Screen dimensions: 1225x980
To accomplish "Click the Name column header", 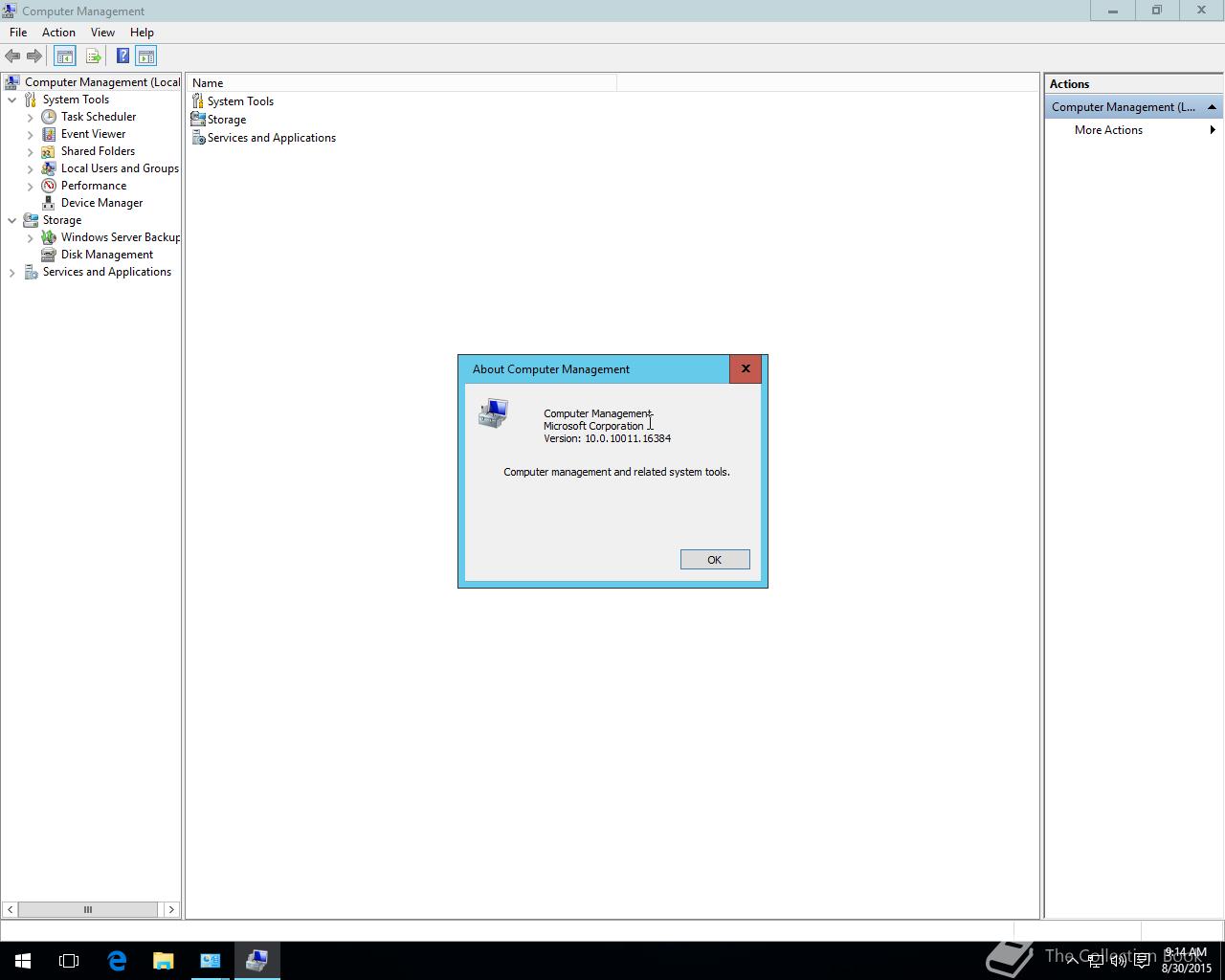I will pyautogui.click(x=402, y=83).
